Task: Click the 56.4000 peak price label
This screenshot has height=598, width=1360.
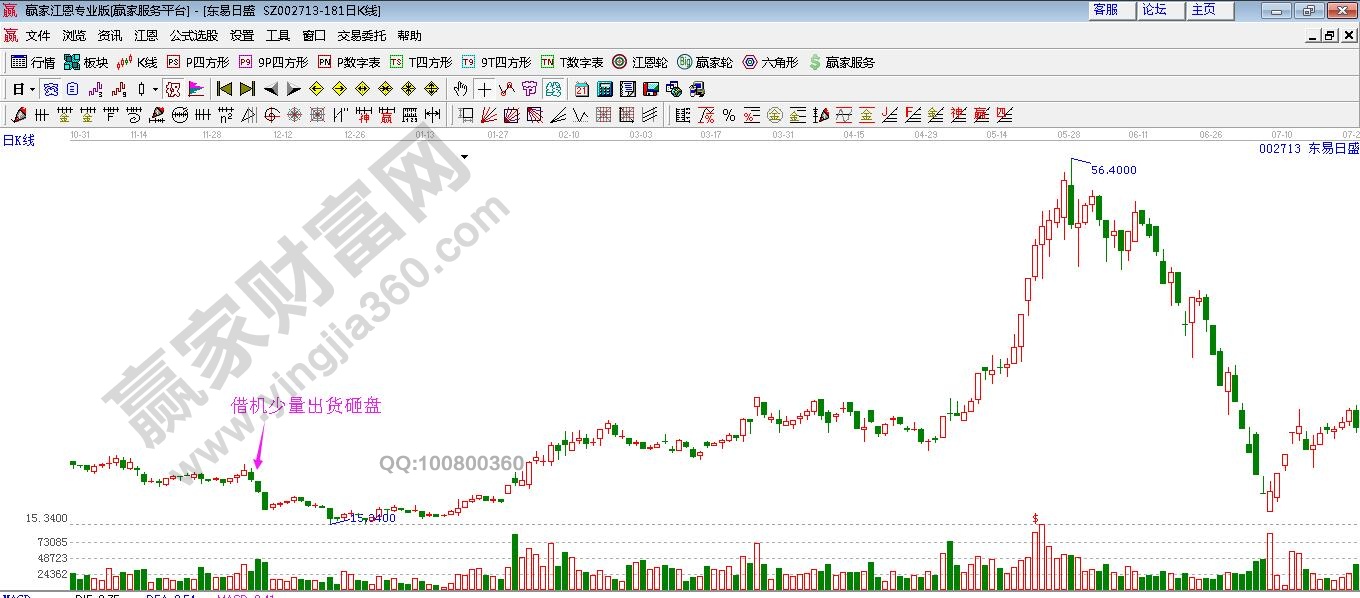Action: pyautogui.click(x=1113, y=170)
